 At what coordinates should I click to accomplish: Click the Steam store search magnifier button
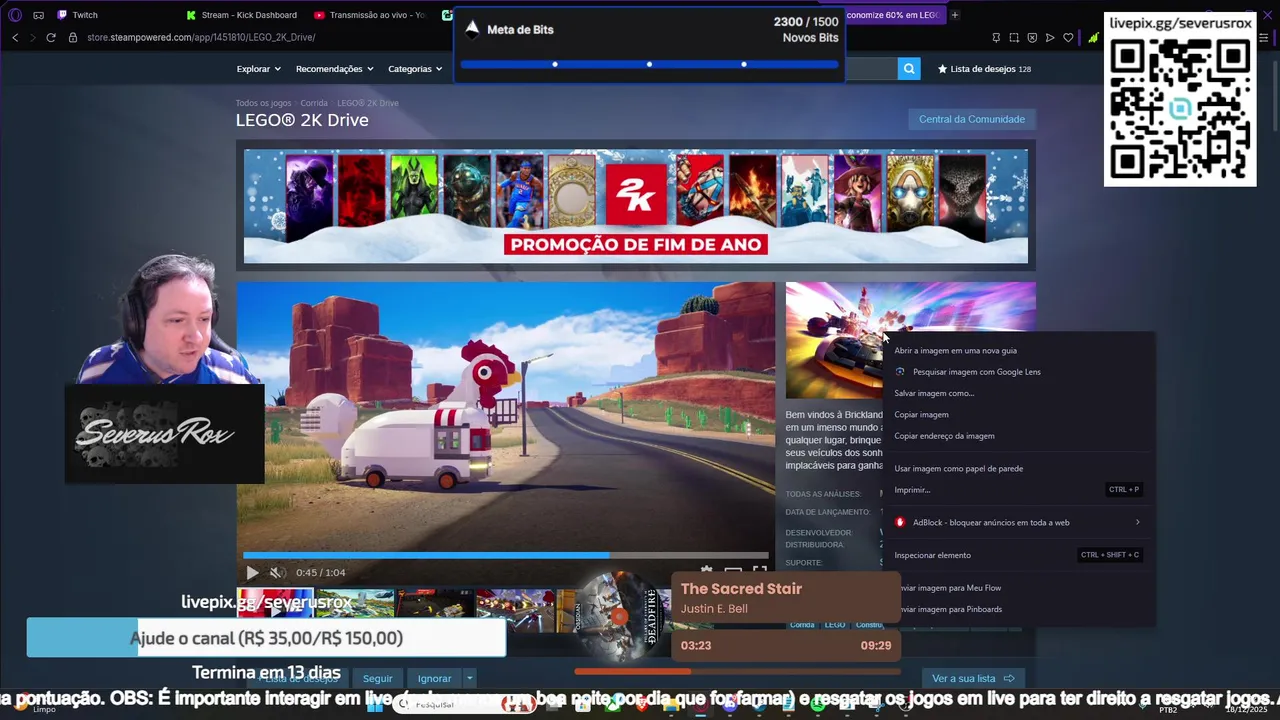pos(908,68)
